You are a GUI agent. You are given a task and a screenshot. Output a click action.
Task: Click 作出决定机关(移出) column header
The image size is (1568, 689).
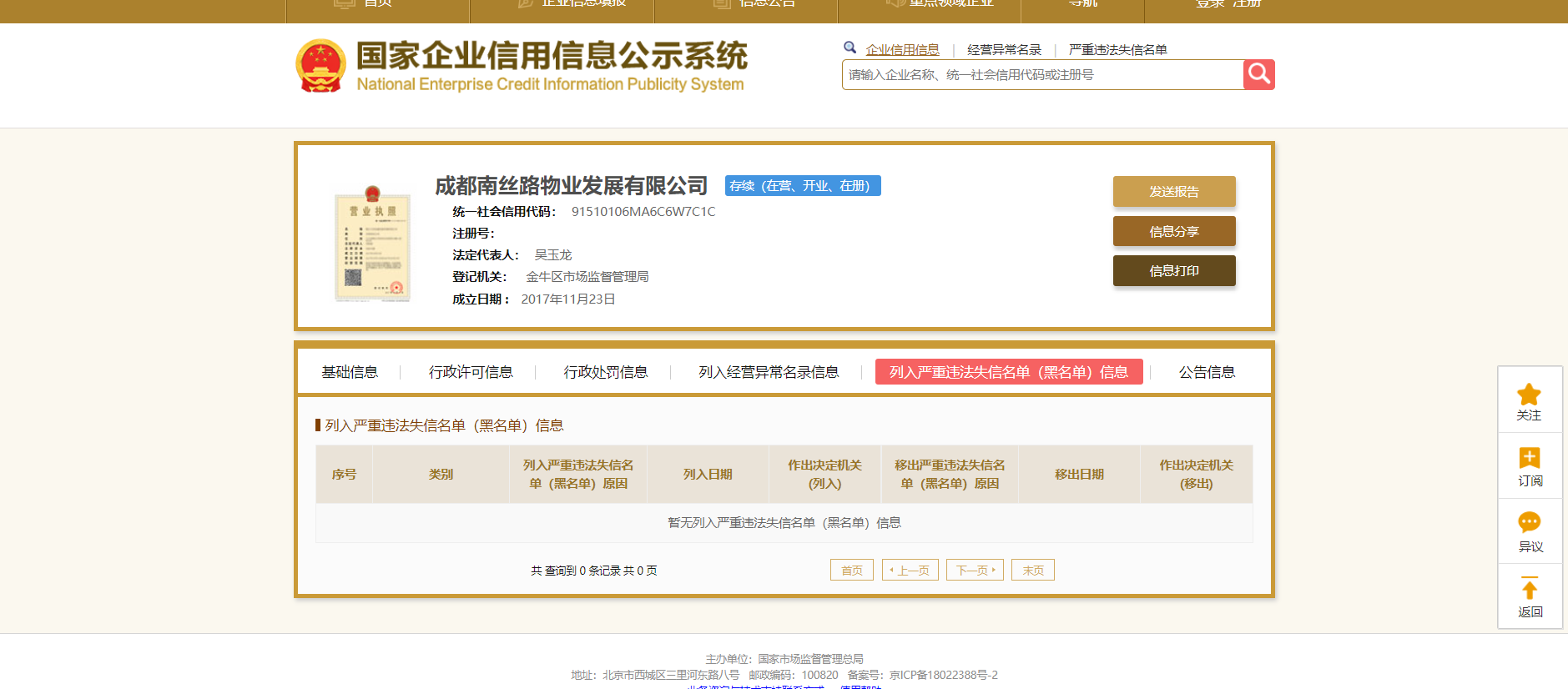[x=1197, y=474]
